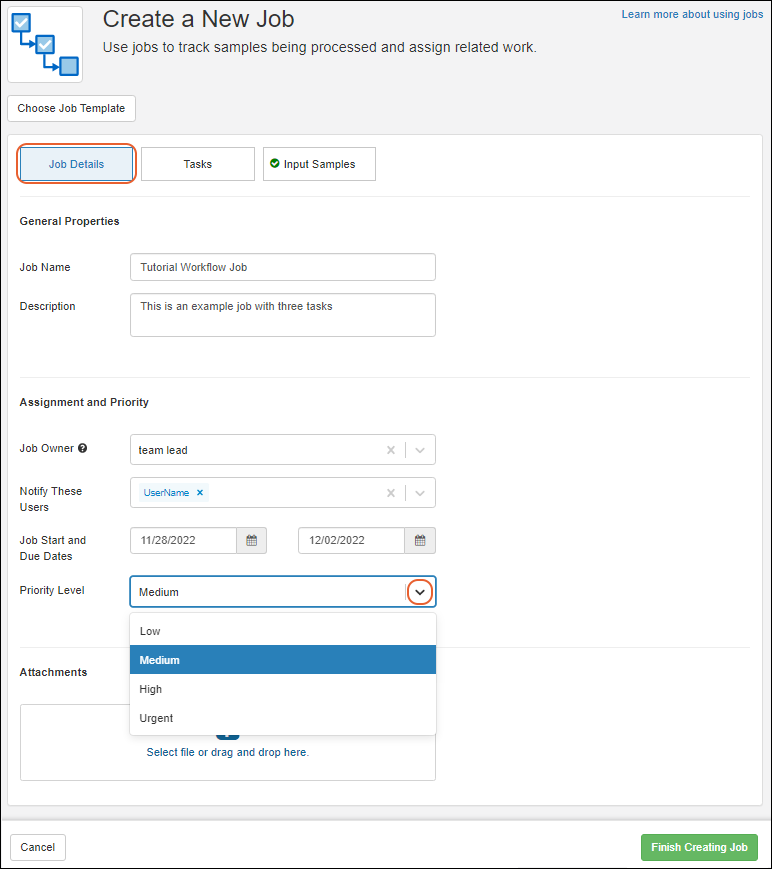Click the job workflow icon at top left
Image resolution: width=772 pixels, height=869 pixels.
[x=45, y=44]
